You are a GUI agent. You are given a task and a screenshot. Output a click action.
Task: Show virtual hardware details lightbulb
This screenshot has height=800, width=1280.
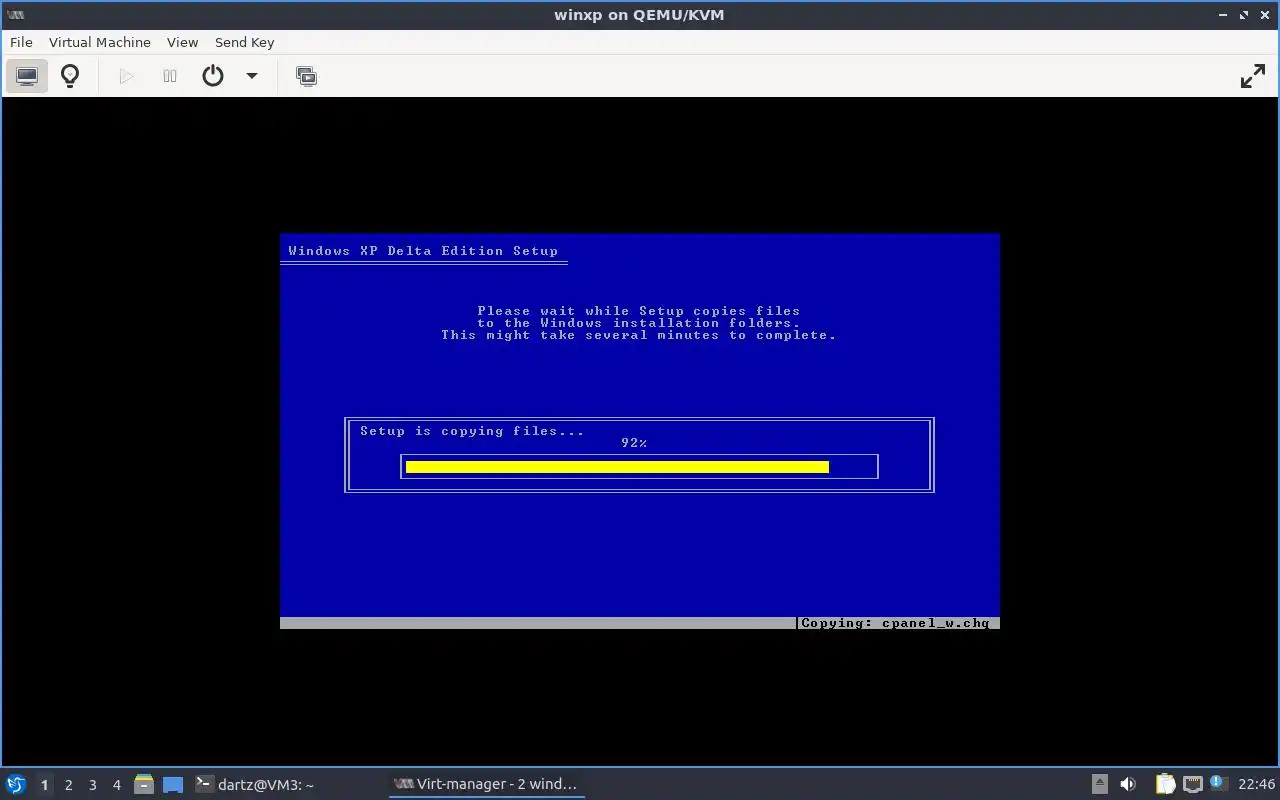click(70, 76)
